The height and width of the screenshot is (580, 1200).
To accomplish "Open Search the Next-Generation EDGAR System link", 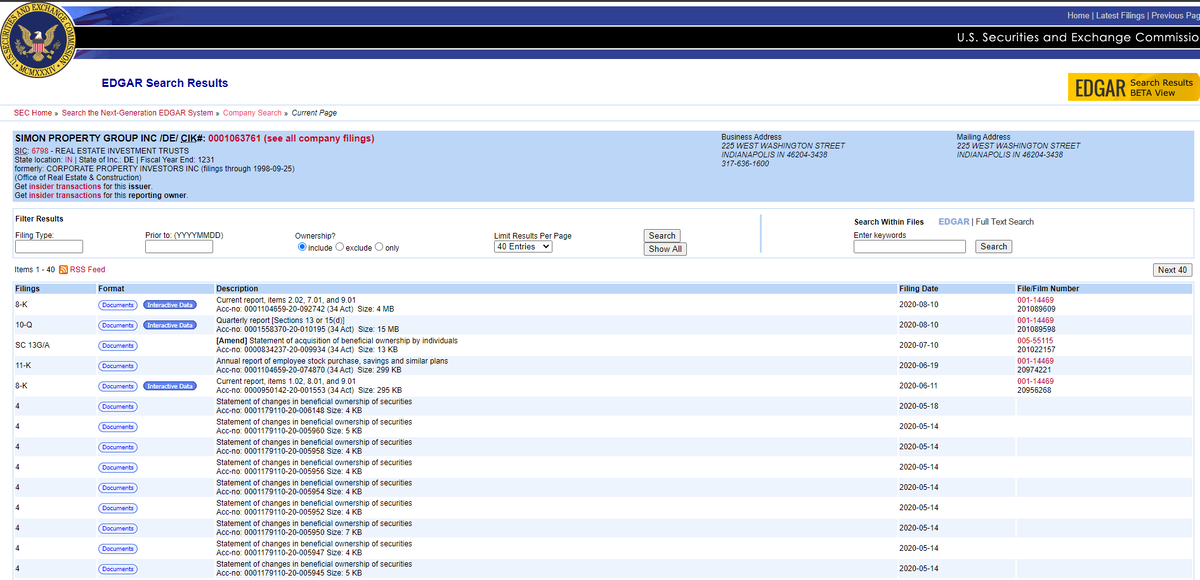I will pyautogui.click(x=138, y=113).
